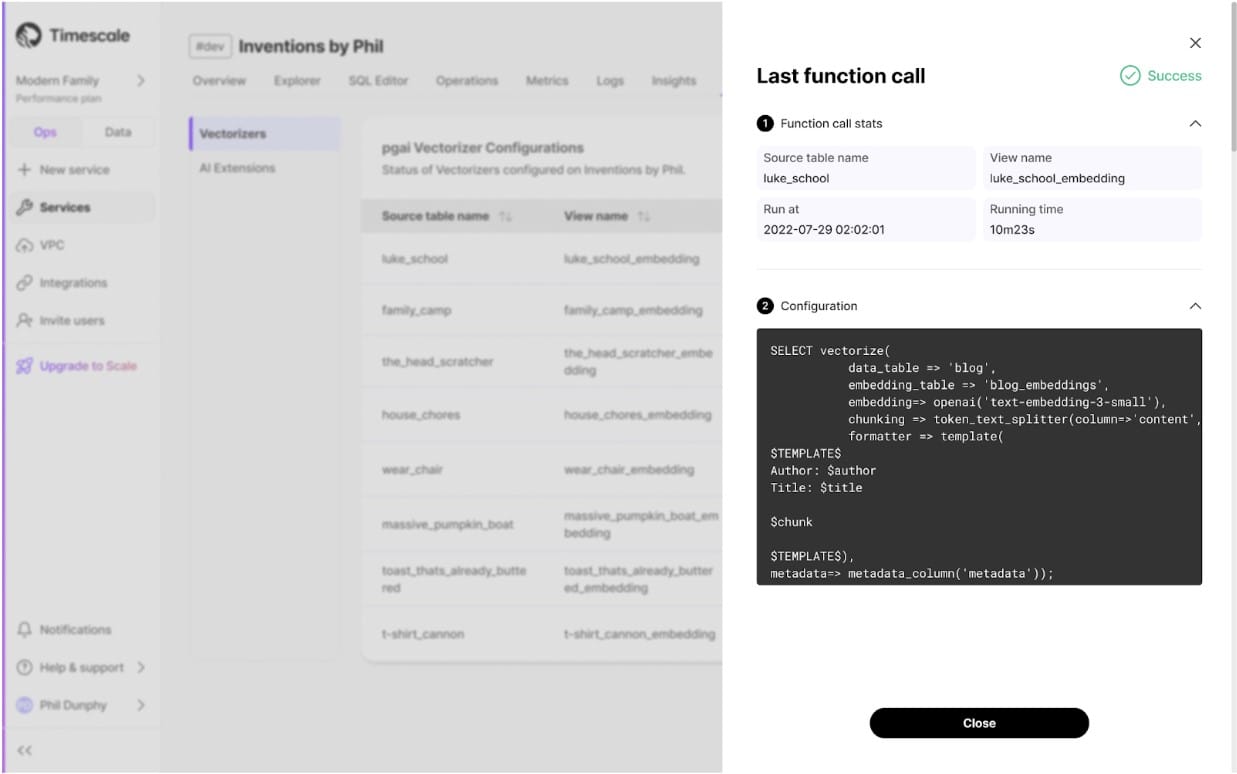Collapse the Function call stats section
The height and width of the screenshot is (774, 1237).
click(1194, 124)
